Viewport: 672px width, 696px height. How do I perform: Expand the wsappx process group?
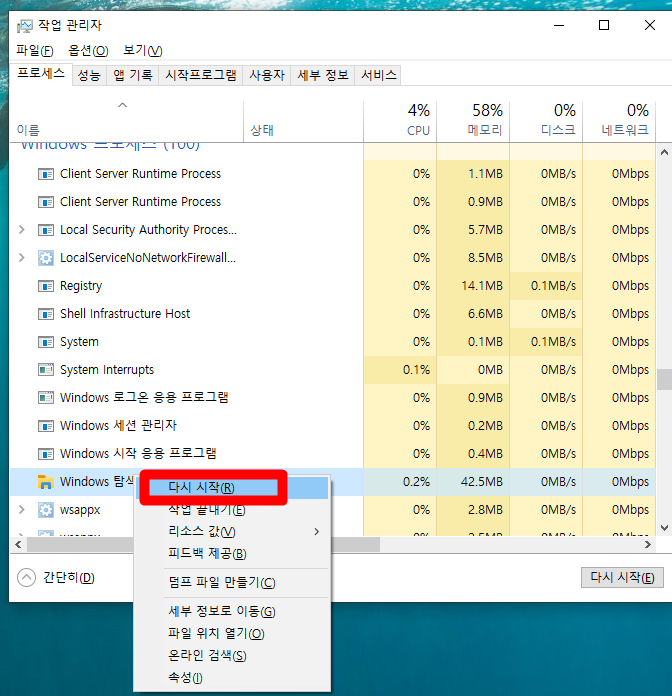click(x=21, y=510)
